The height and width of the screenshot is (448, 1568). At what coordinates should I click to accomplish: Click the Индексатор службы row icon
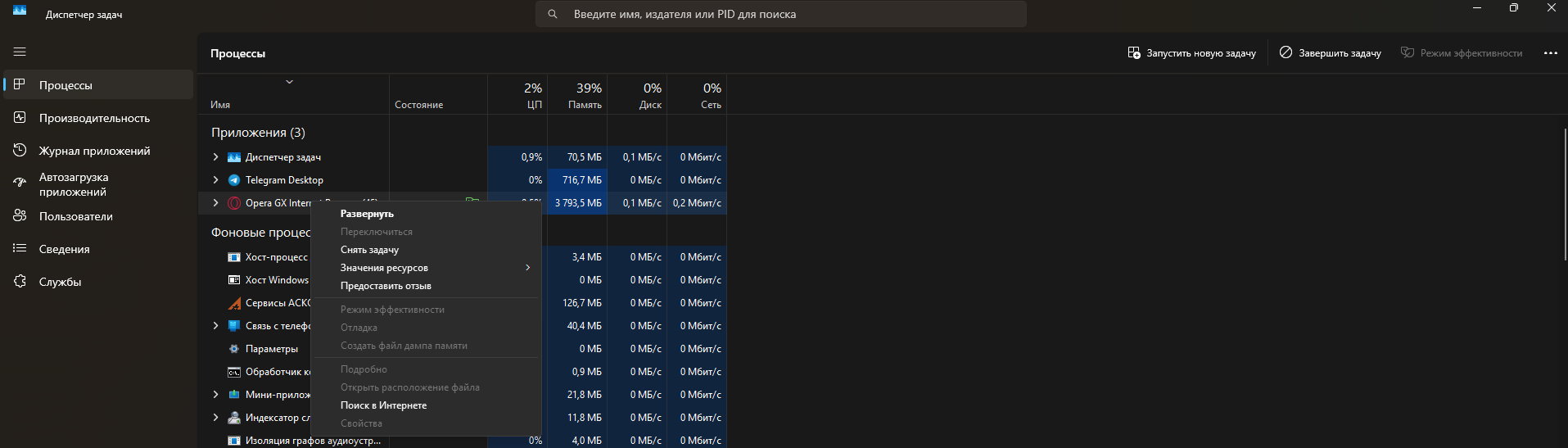coord(234,418)
